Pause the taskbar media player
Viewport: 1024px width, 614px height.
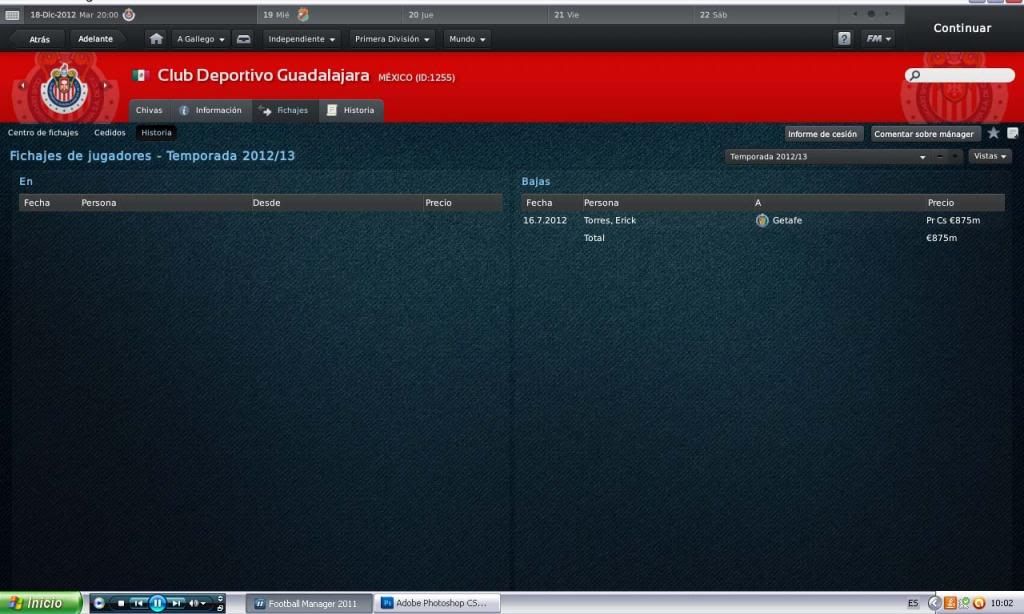(x=157, y=604)
